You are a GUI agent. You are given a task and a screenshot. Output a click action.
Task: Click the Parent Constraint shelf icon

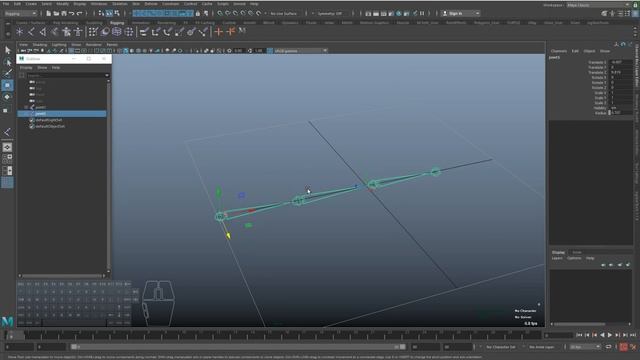pyautogui.click(x=144, y=32)
